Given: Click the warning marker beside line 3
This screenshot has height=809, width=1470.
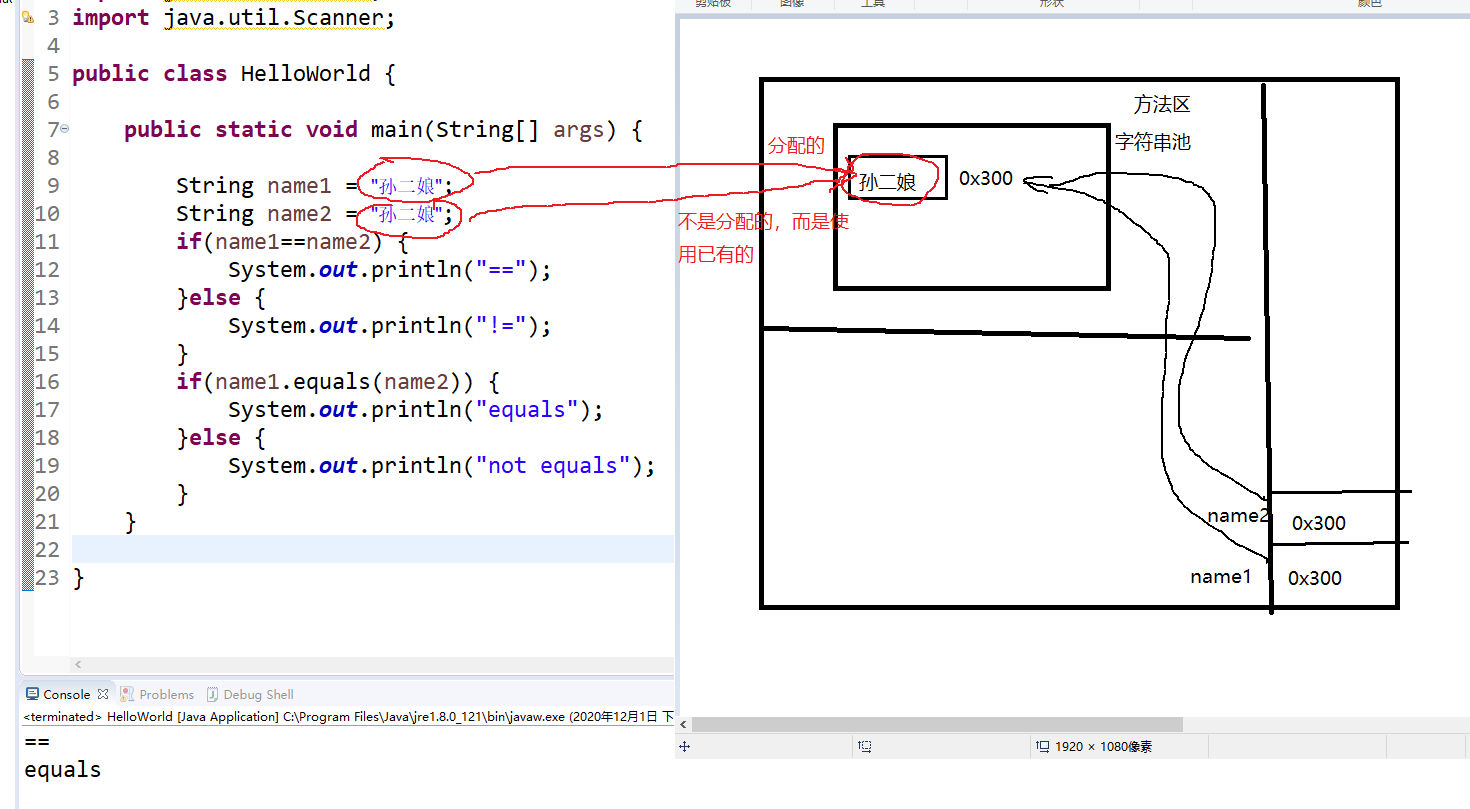Looking at the screenshot, I should pos(27,18).
